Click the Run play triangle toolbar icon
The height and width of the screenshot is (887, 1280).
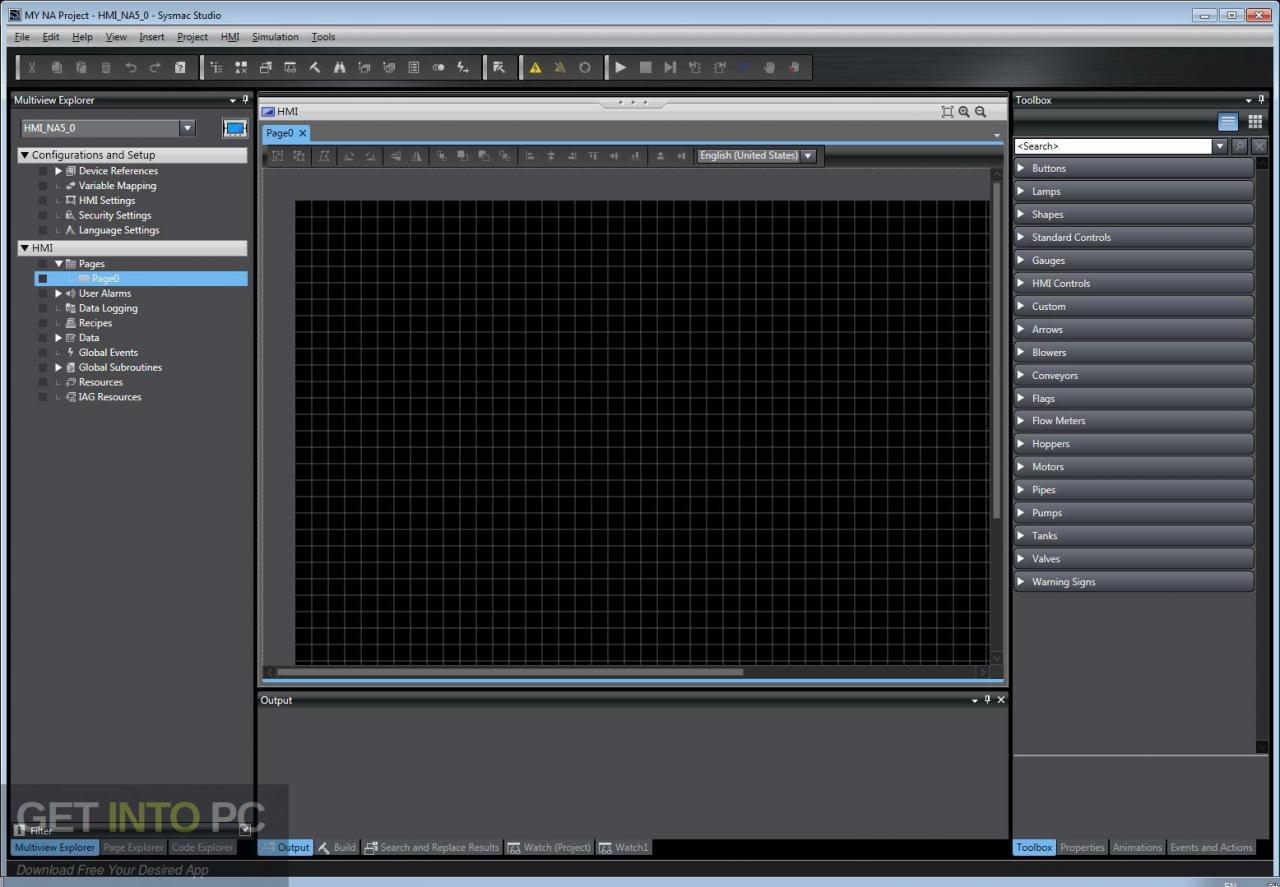click(621, 67)
